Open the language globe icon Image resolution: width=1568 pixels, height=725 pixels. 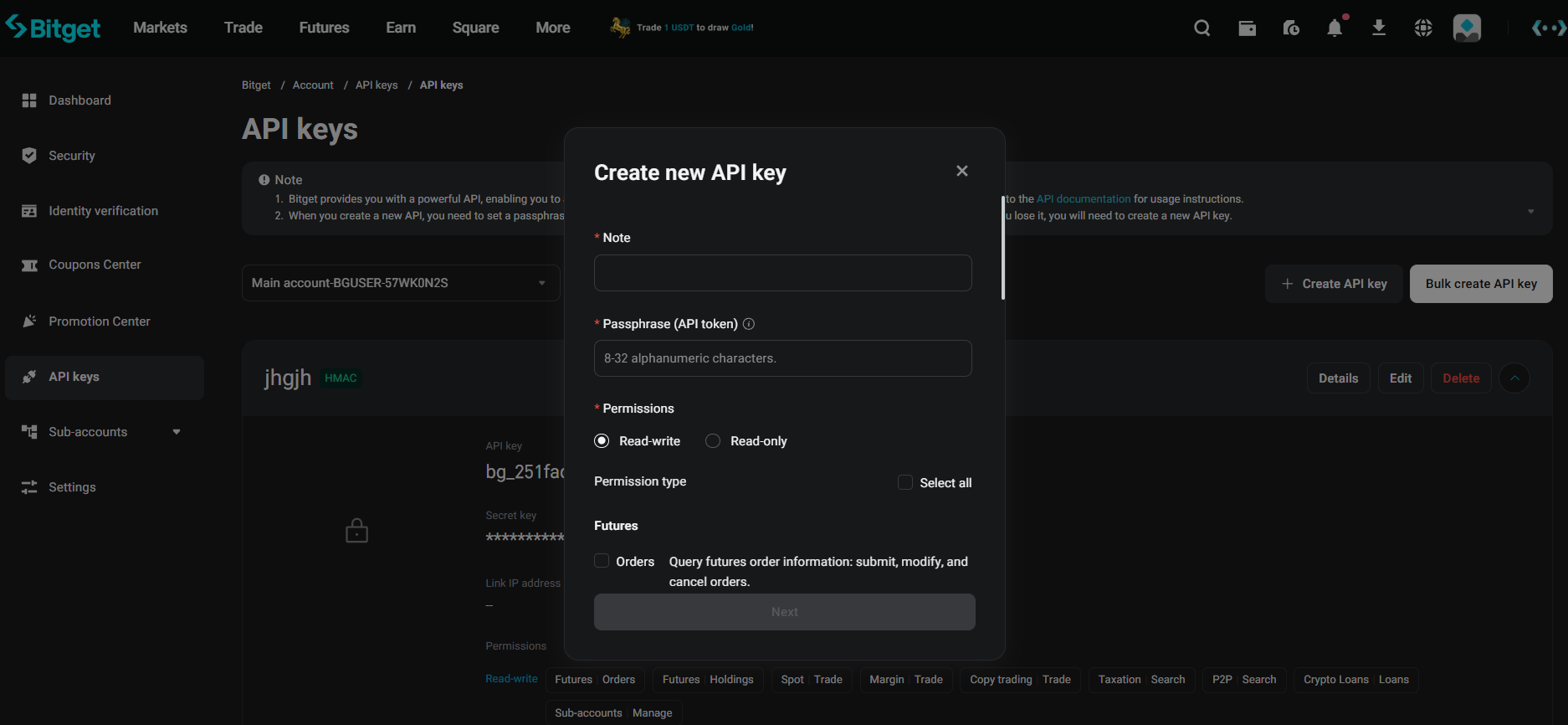point(1423,28)
